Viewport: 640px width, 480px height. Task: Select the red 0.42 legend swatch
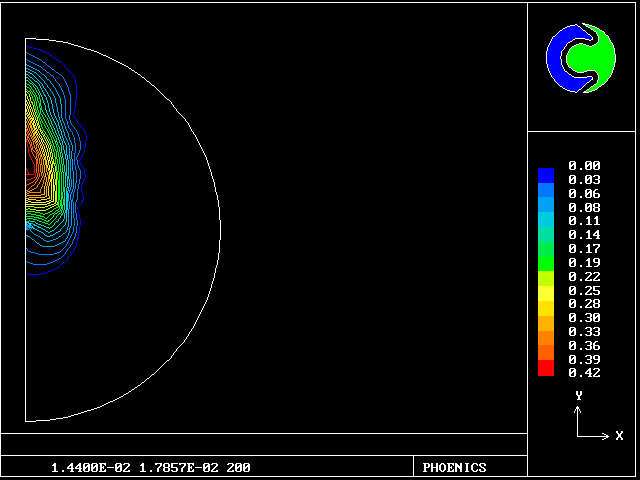click(545, 369)
